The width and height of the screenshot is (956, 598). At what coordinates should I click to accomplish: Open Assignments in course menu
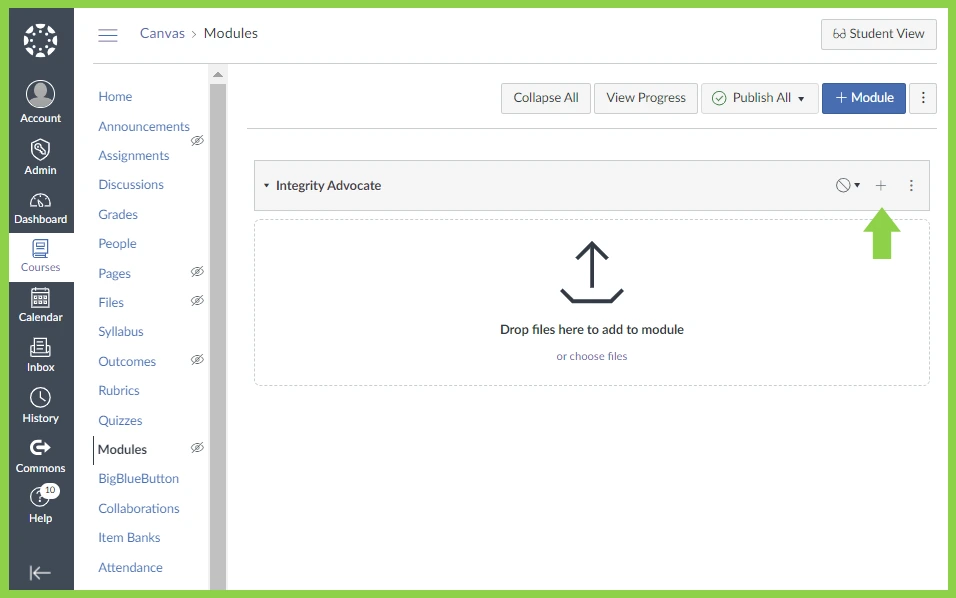134,155
